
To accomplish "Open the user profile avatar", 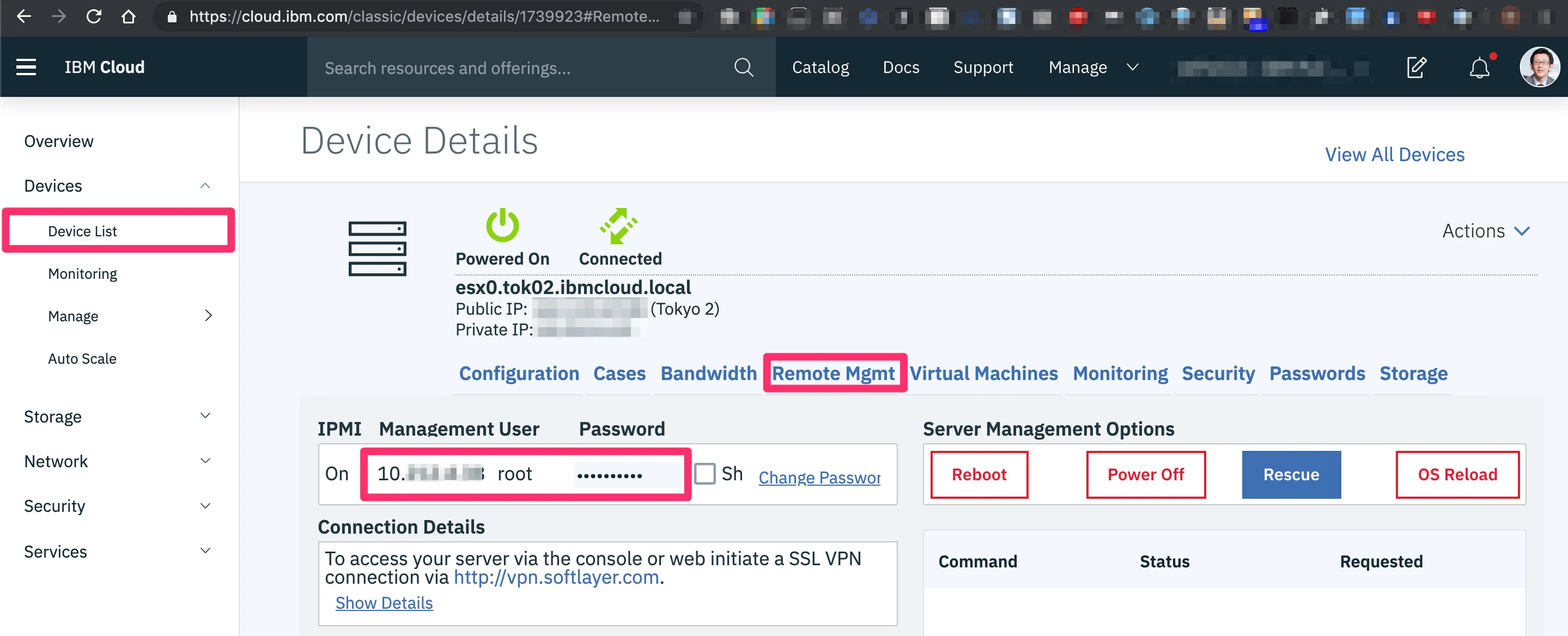I will click(x=1539, y=67).
